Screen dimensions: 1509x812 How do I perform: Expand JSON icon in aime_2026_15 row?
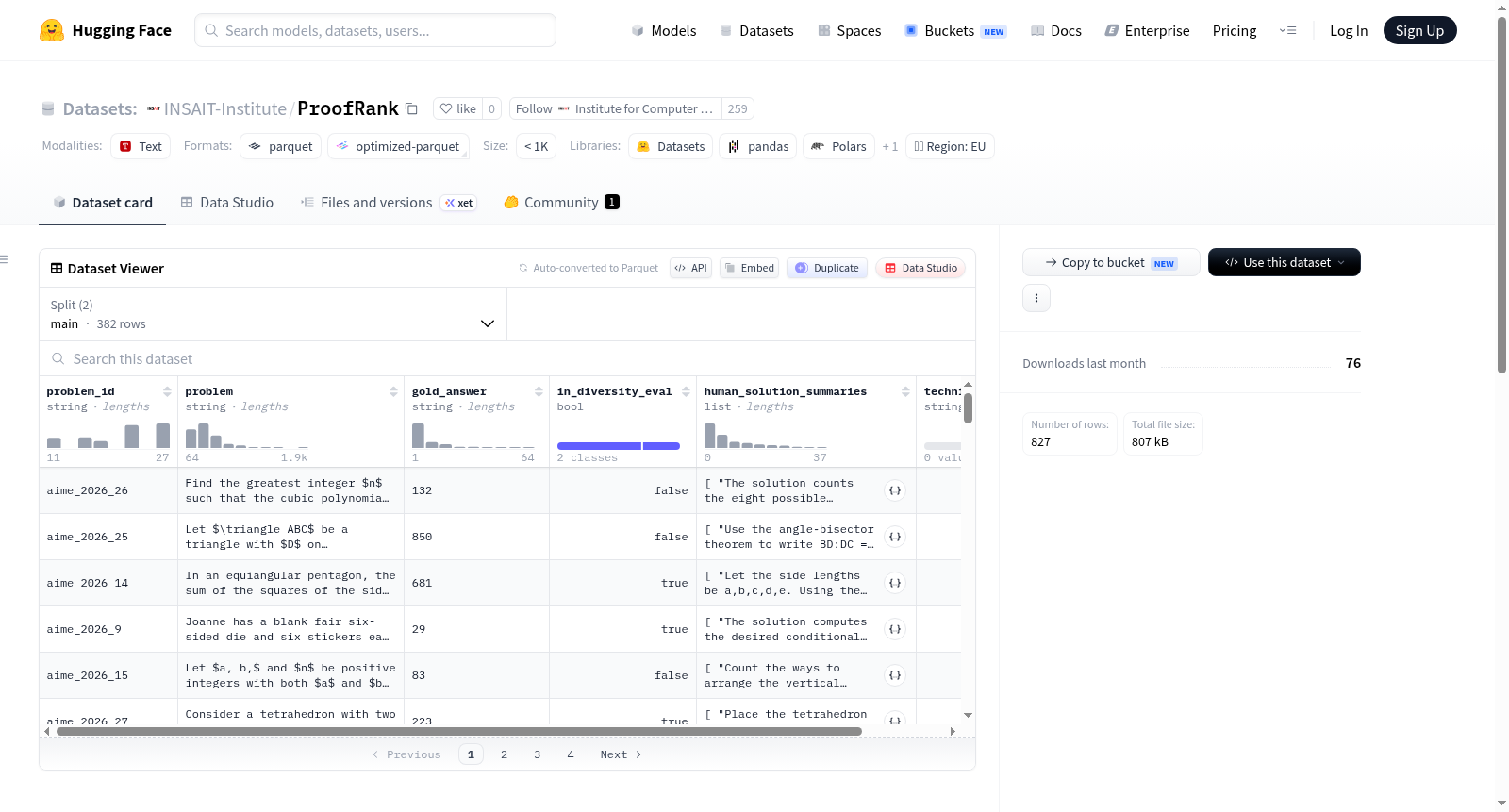pos(895,675)
